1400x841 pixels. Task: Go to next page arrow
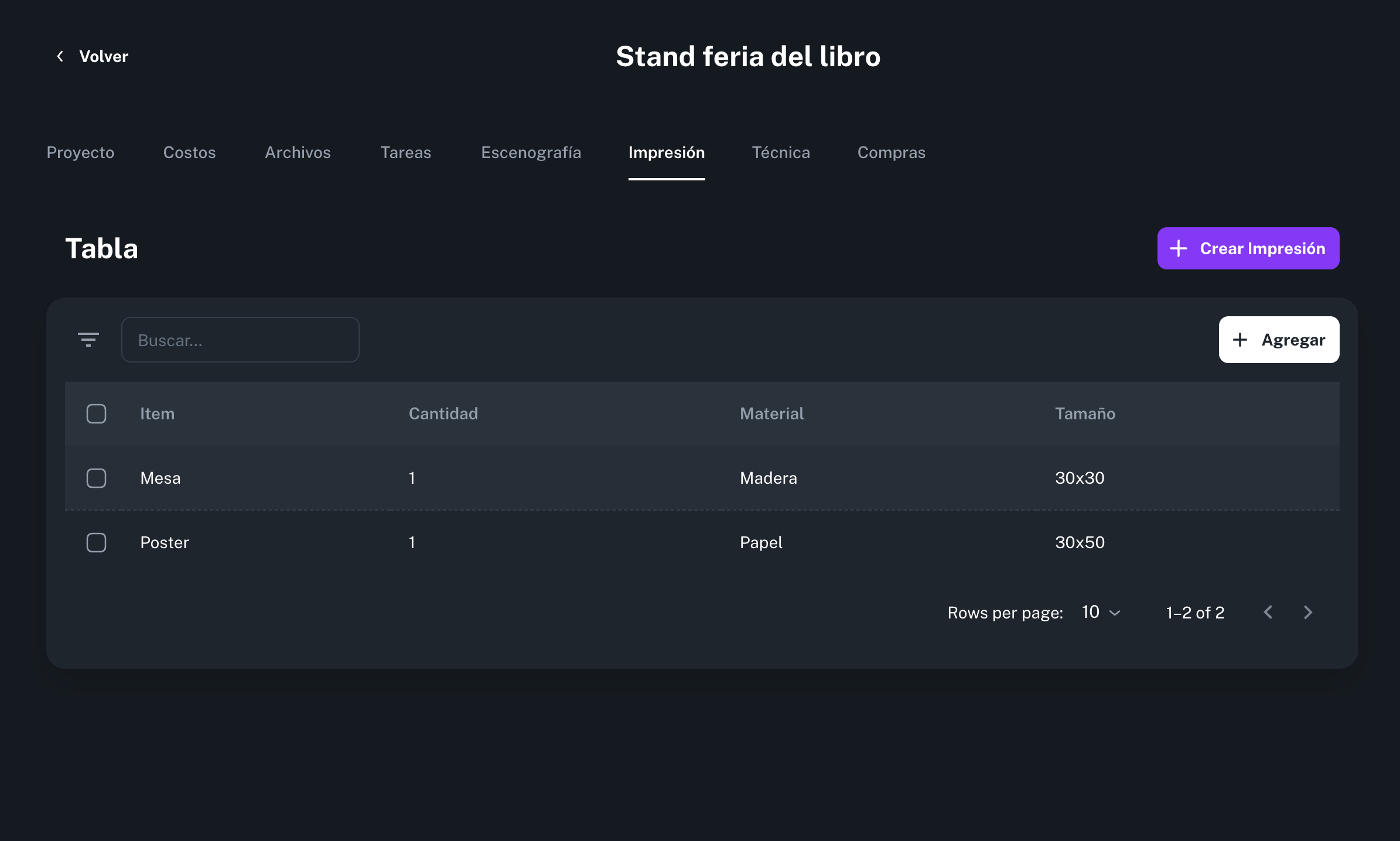[1307, 613]
